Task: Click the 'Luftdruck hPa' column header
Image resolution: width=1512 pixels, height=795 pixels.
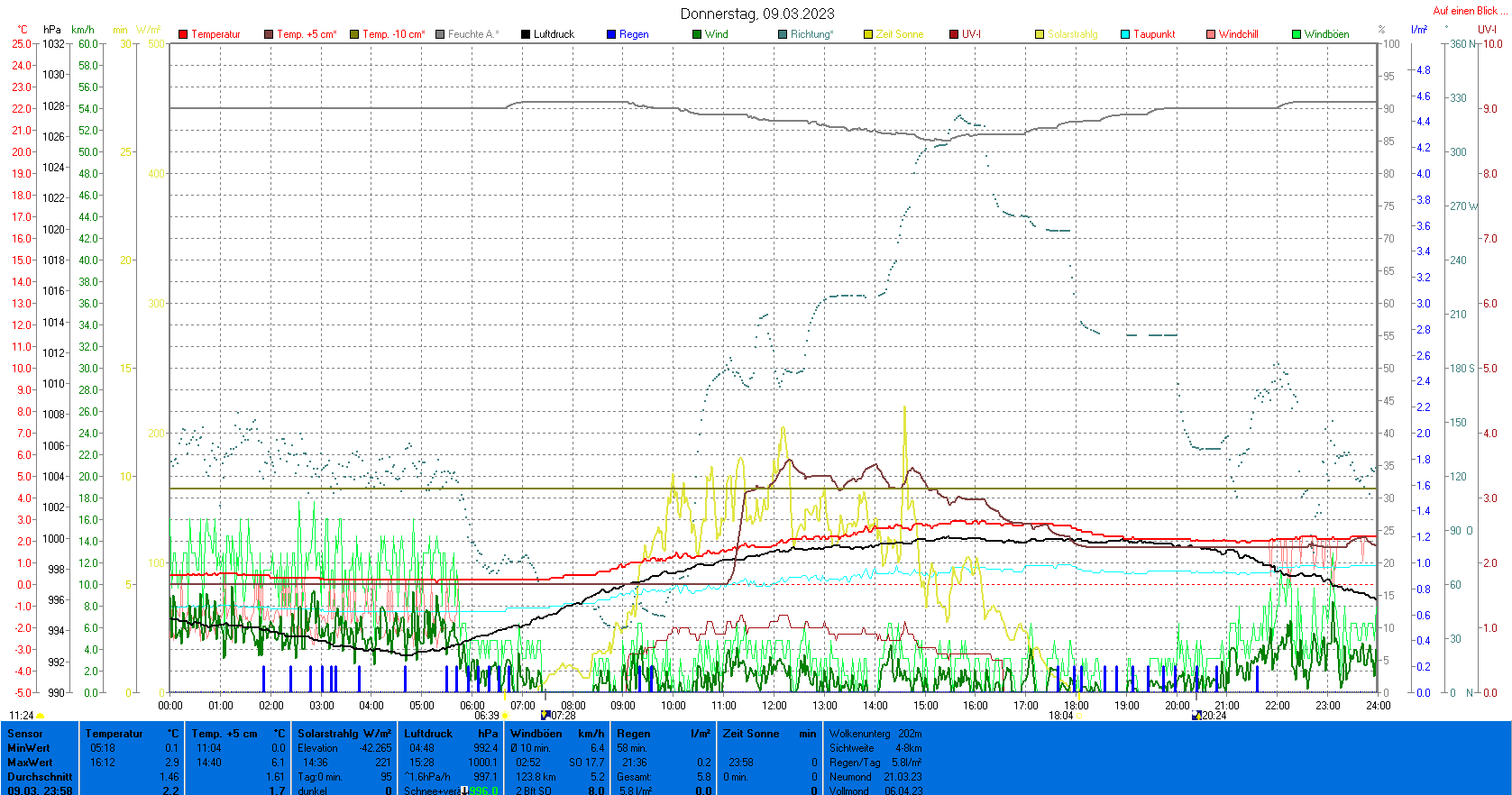Action: 451,734
